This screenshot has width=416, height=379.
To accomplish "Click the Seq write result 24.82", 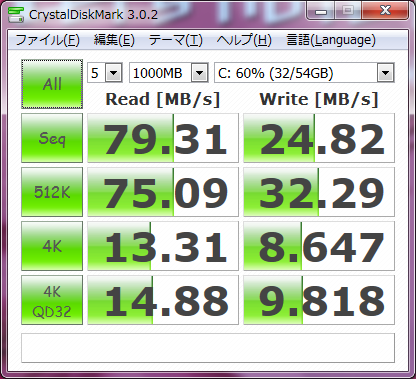I will coord(319,138).
